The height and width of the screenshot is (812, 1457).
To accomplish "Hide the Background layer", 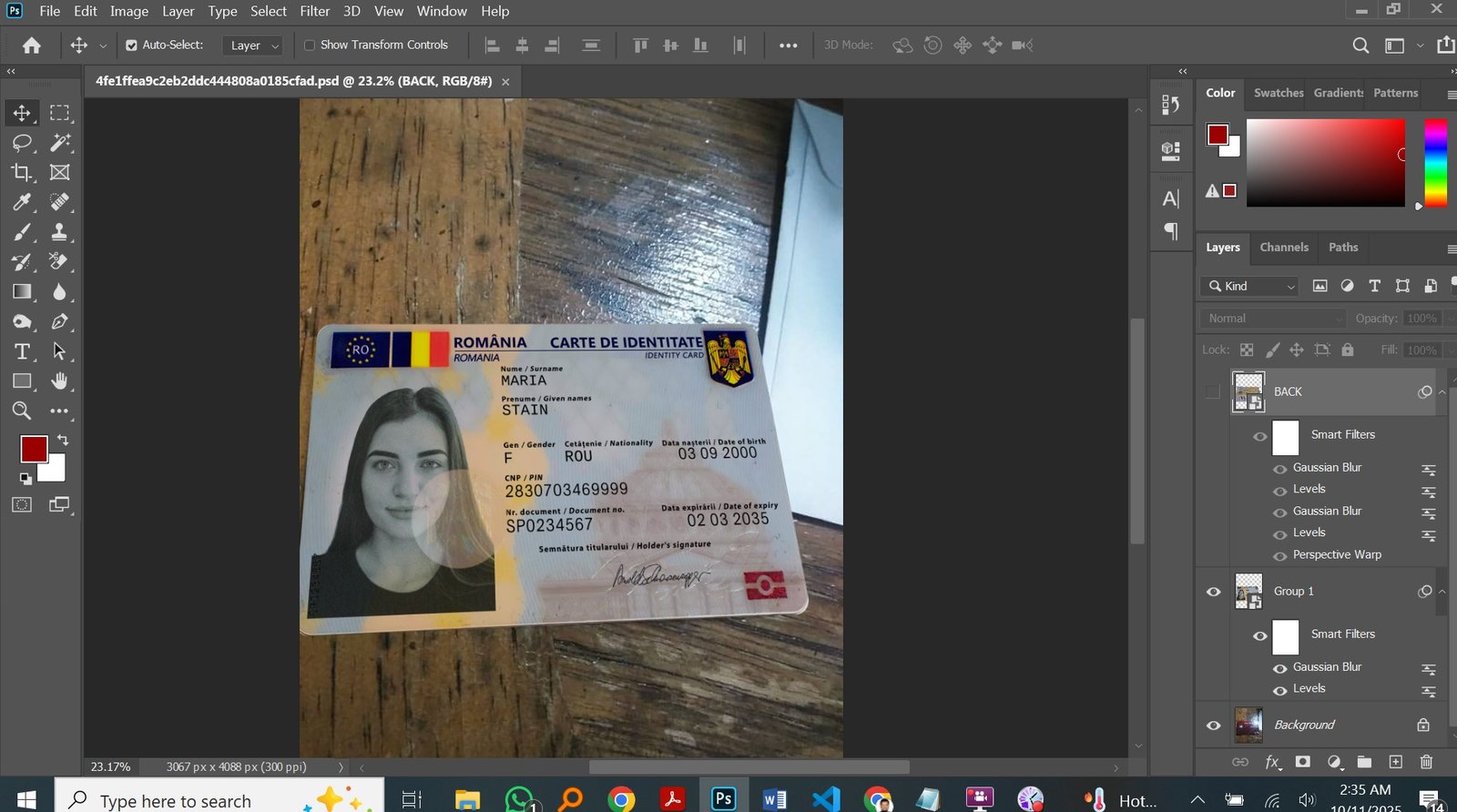I will click(1213, 726).
